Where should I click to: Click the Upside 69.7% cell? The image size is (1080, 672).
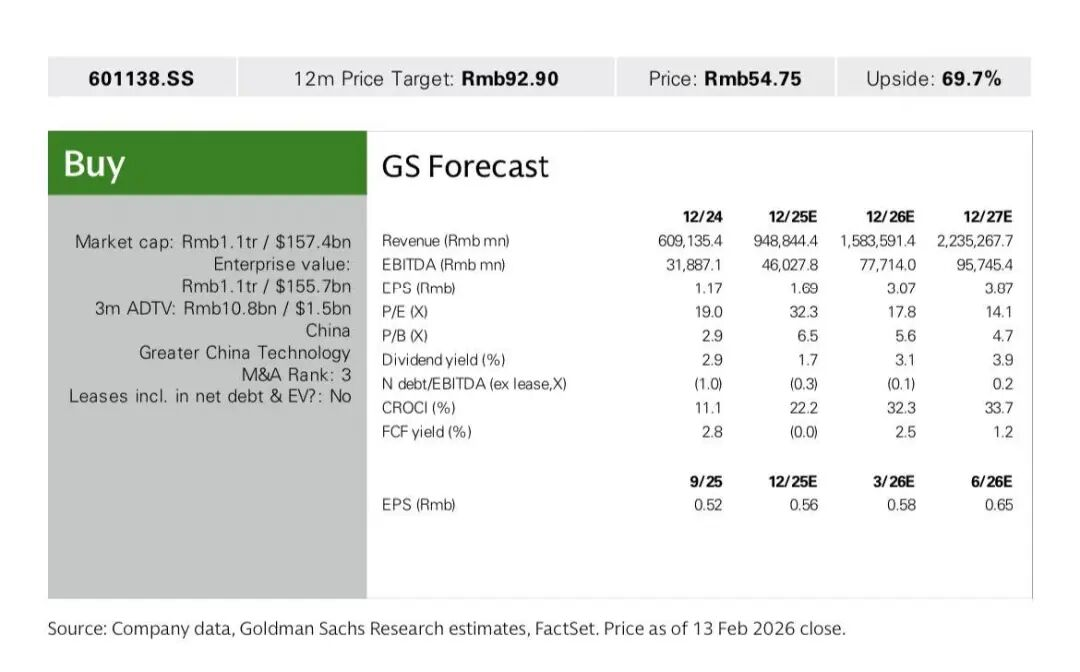pyautogui.click(x=933, y=78)
